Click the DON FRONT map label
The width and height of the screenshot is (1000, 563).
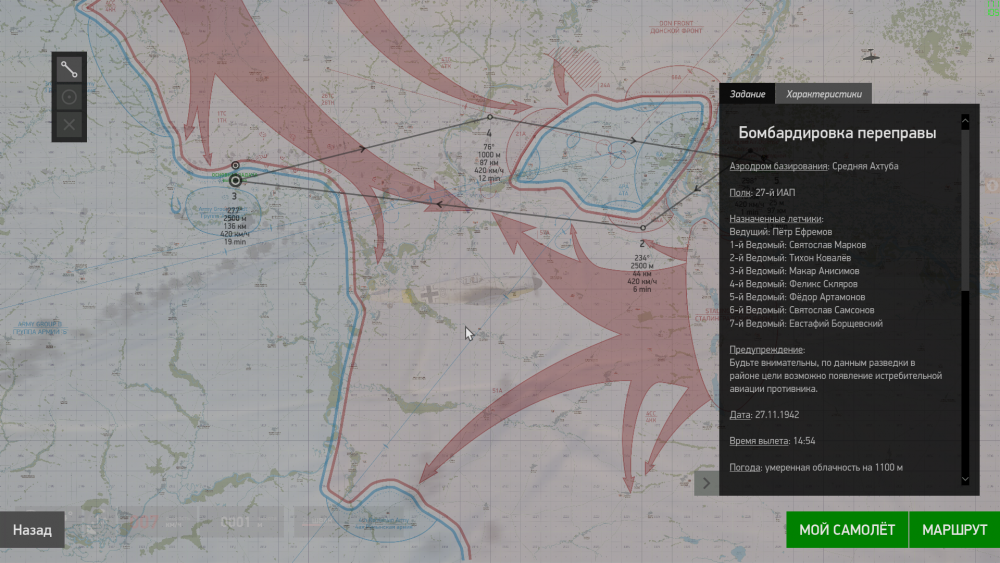(677, 27)
